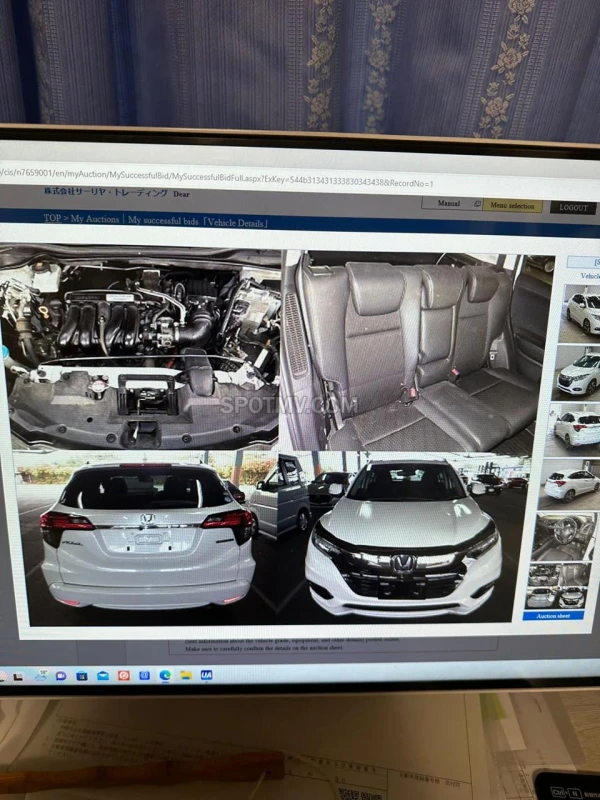The width and height of the screenshot is (600, 800).
Task: Click the yellow Menu selection button
Action: (x=512, y=205)
